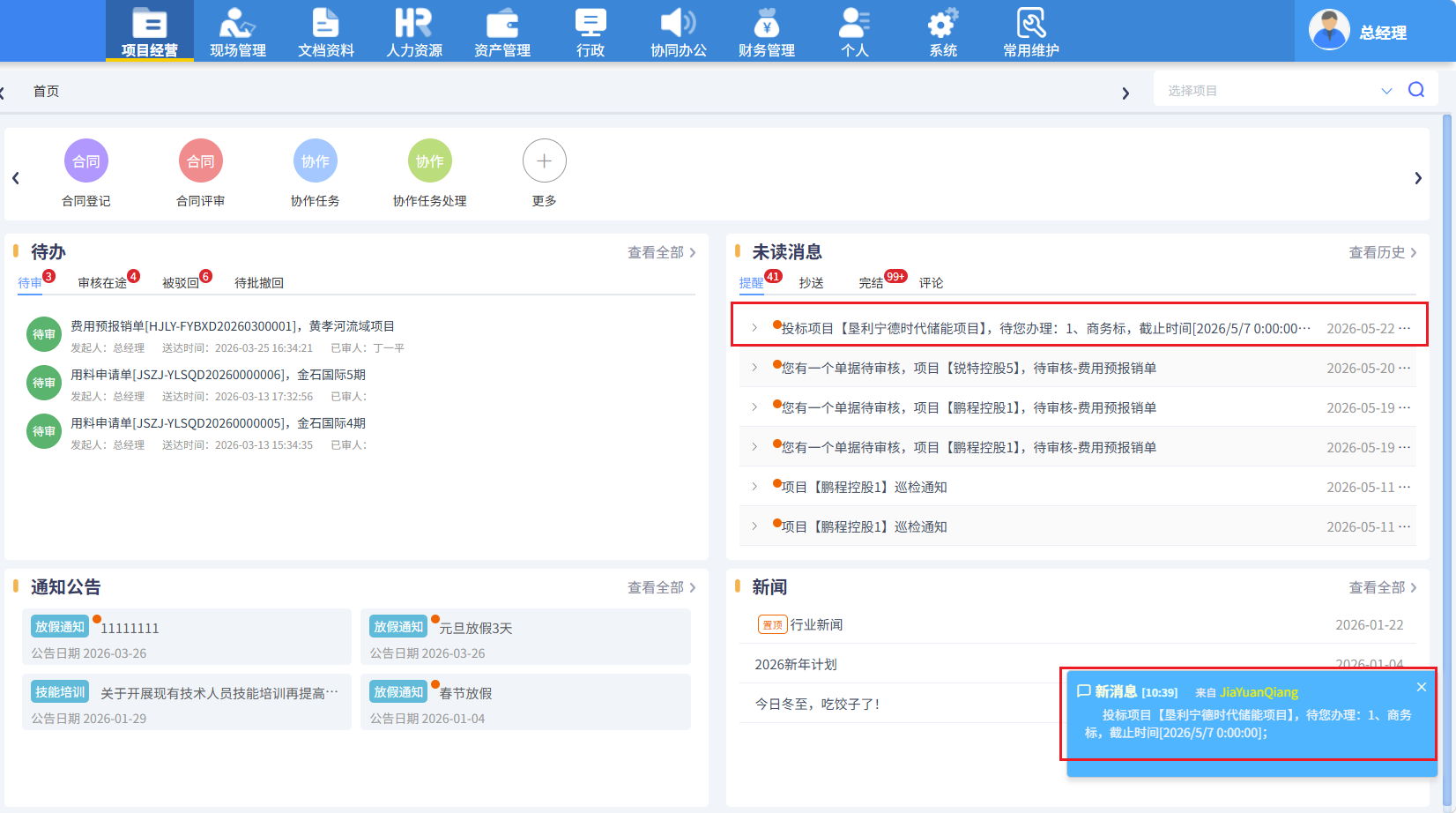Switch to 待审 tab
Viewport: 1456px width, 813px height.
(31, 283)
